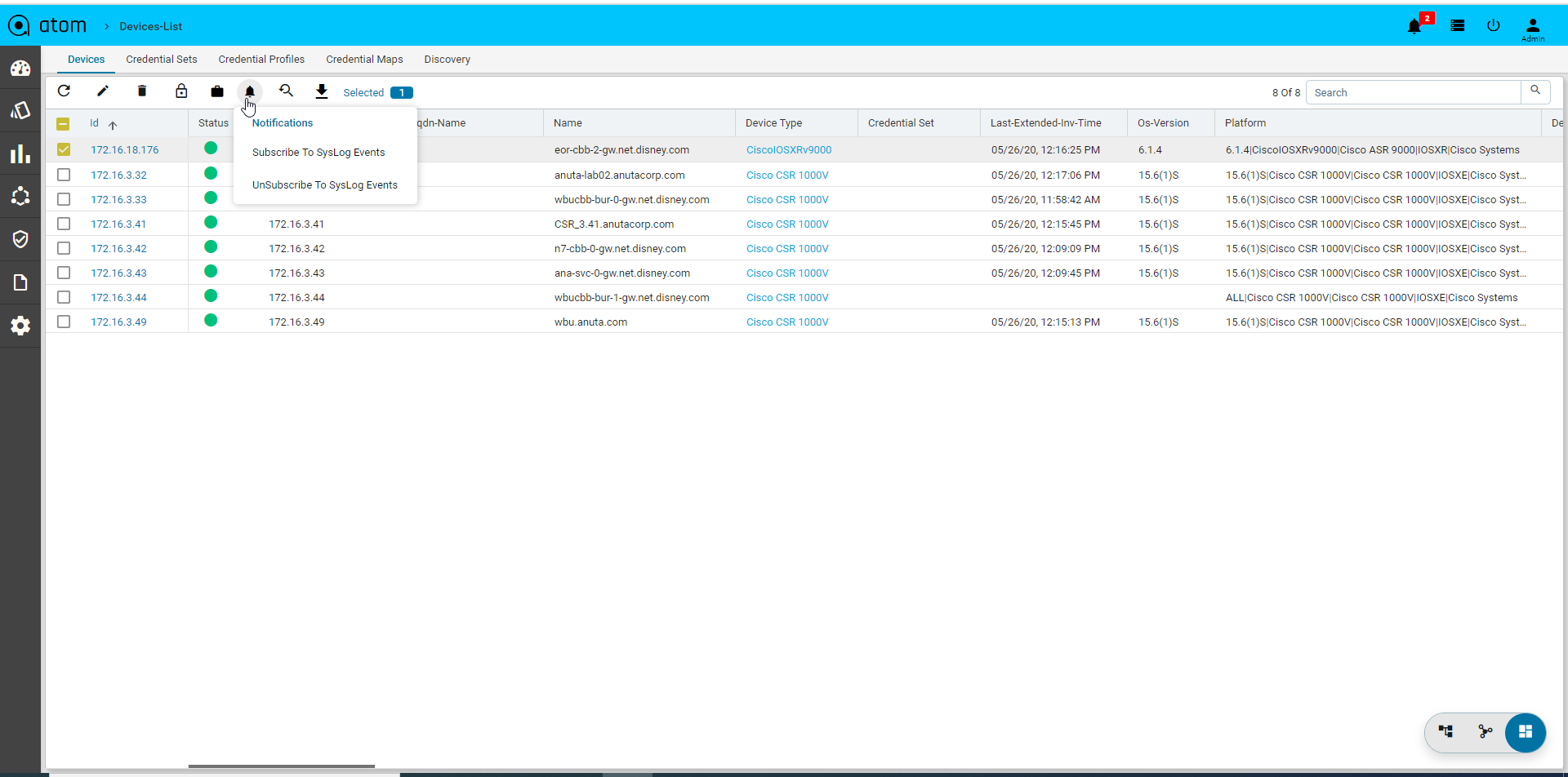Screen dimensions: 1568x777
Task: Click the CSR_3.41.anutacorp.com name cell
Action: point(614,224)
